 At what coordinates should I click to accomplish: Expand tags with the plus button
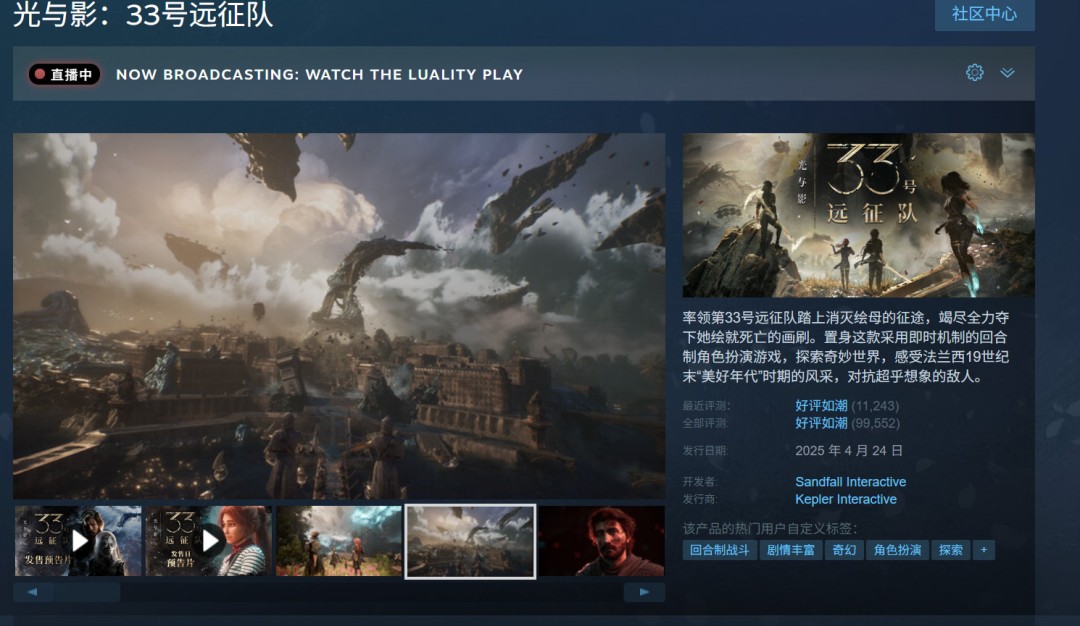click(983, 550)
